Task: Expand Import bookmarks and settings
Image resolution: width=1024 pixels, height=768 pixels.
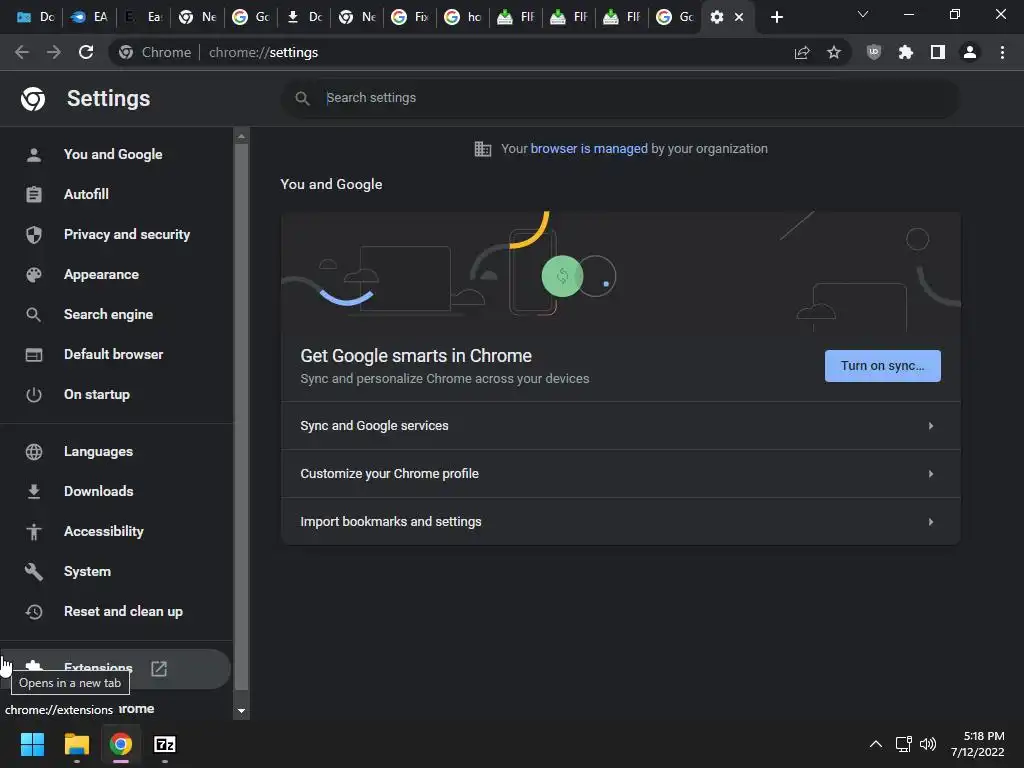Action: pos(620,522)
